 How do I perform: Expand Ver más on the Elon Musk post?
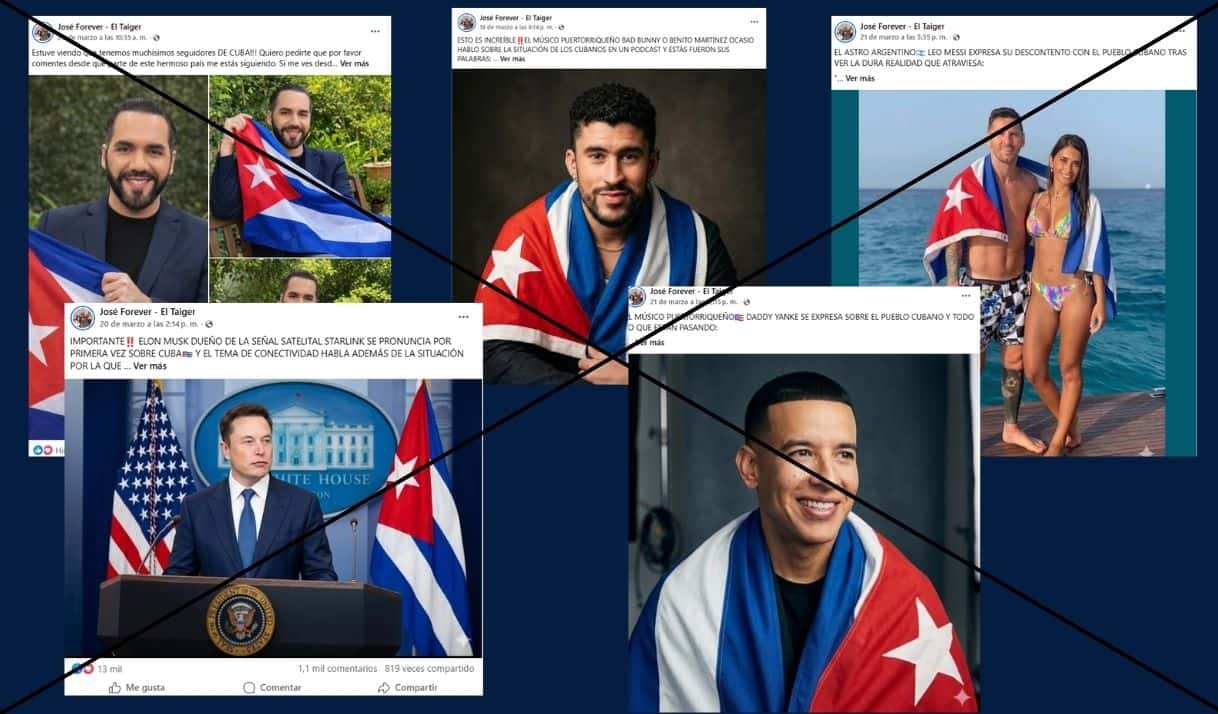[x=150, y=366]
